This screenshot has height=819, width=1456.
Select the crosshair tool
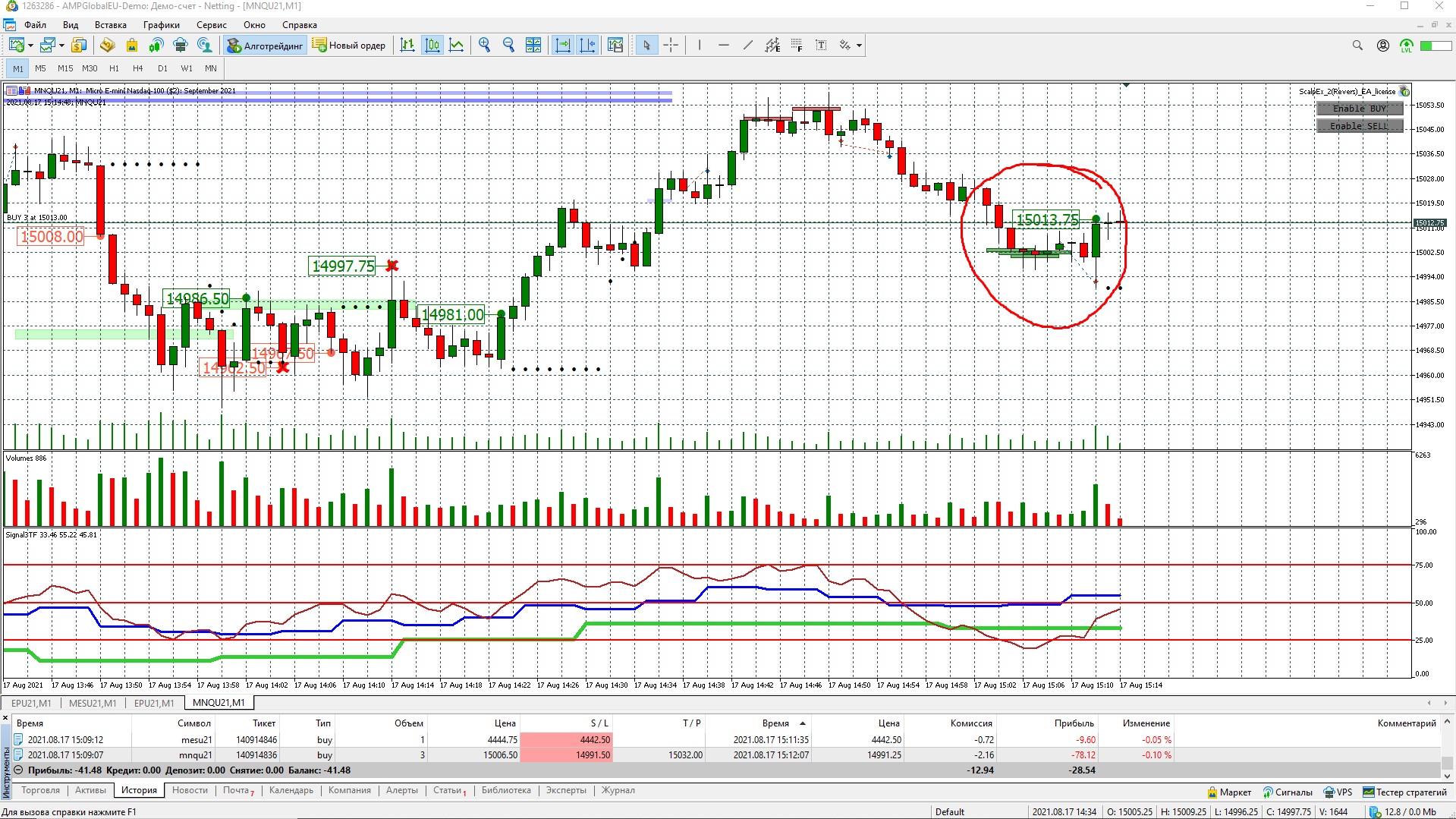click(671, 46)
